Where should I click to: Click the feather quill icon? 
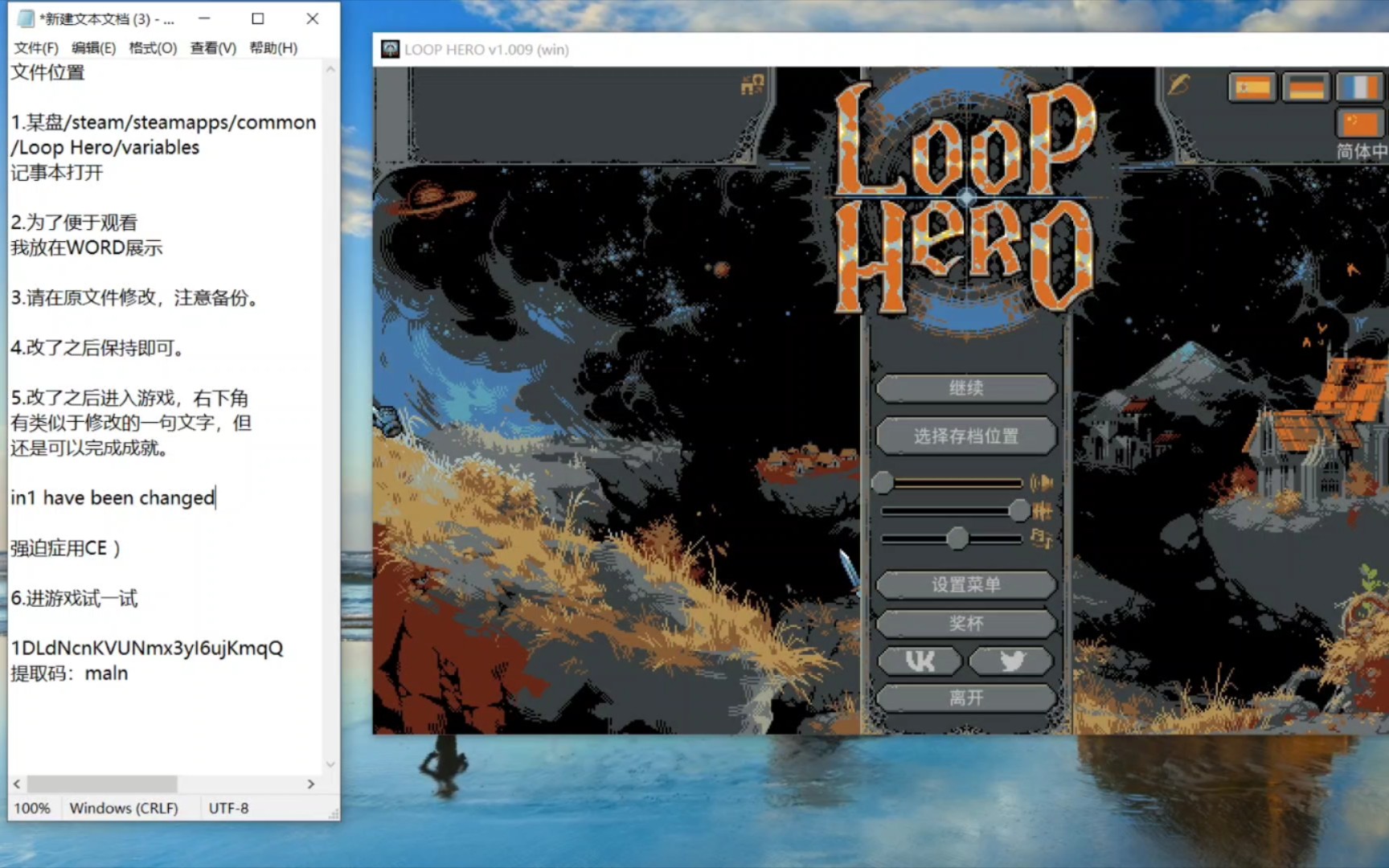pos(1179,83)
